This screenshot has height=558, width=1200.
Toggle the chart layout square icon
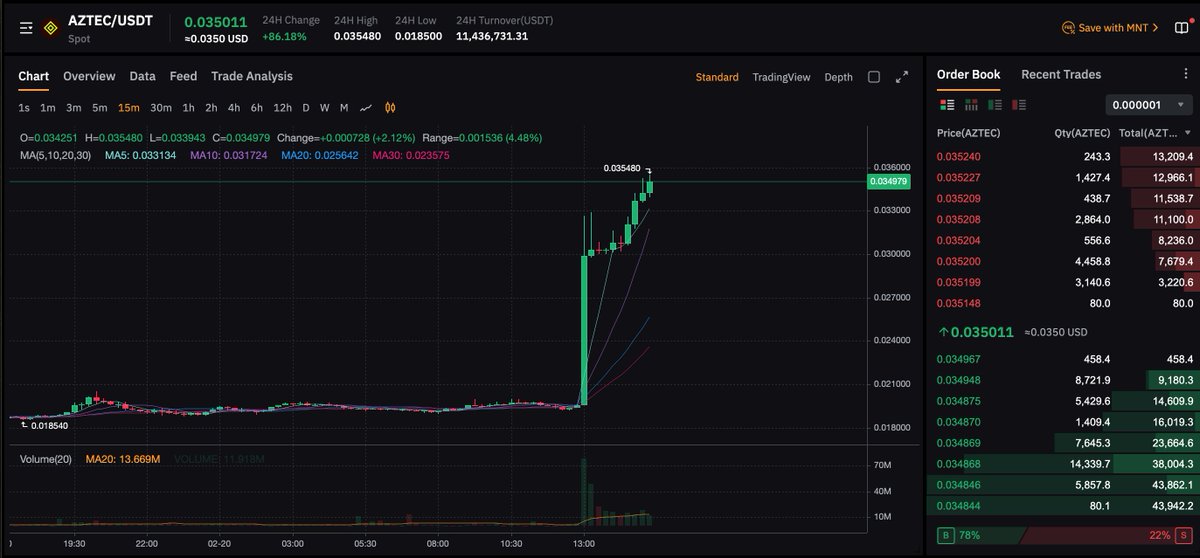(874, 77)
